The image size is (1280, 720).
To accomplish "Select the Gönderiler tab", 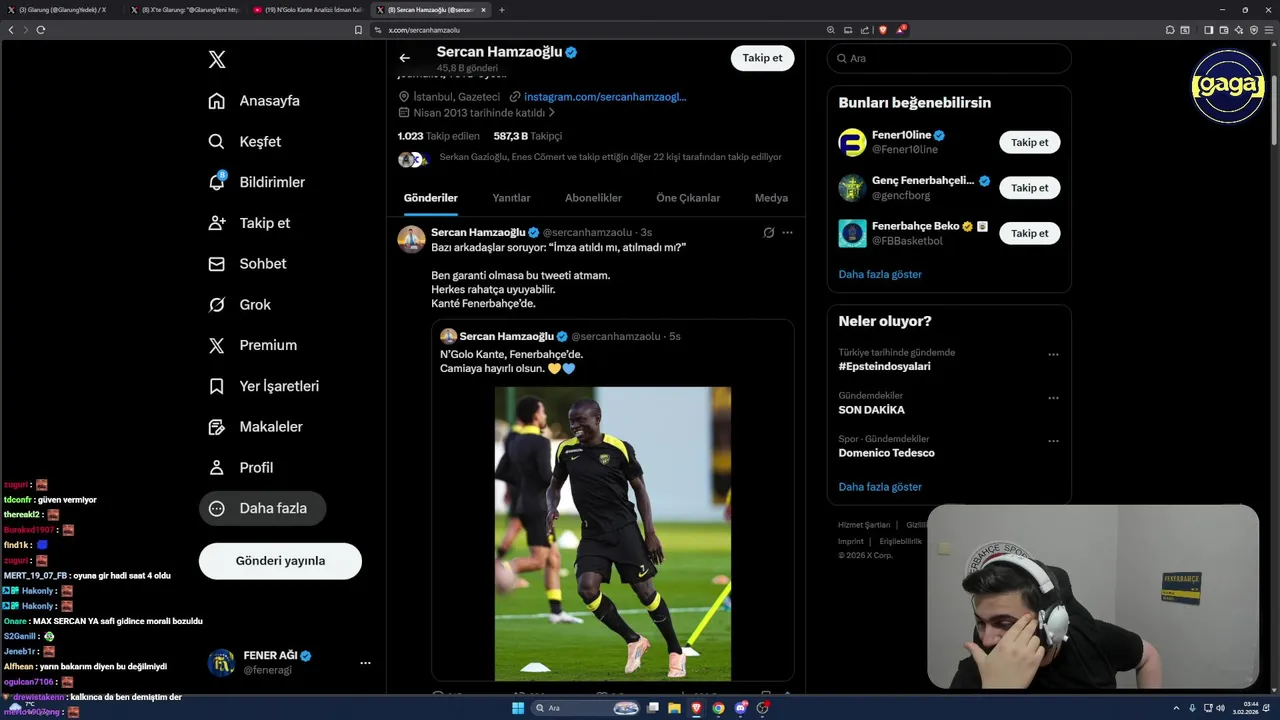I will coord(431,198).
